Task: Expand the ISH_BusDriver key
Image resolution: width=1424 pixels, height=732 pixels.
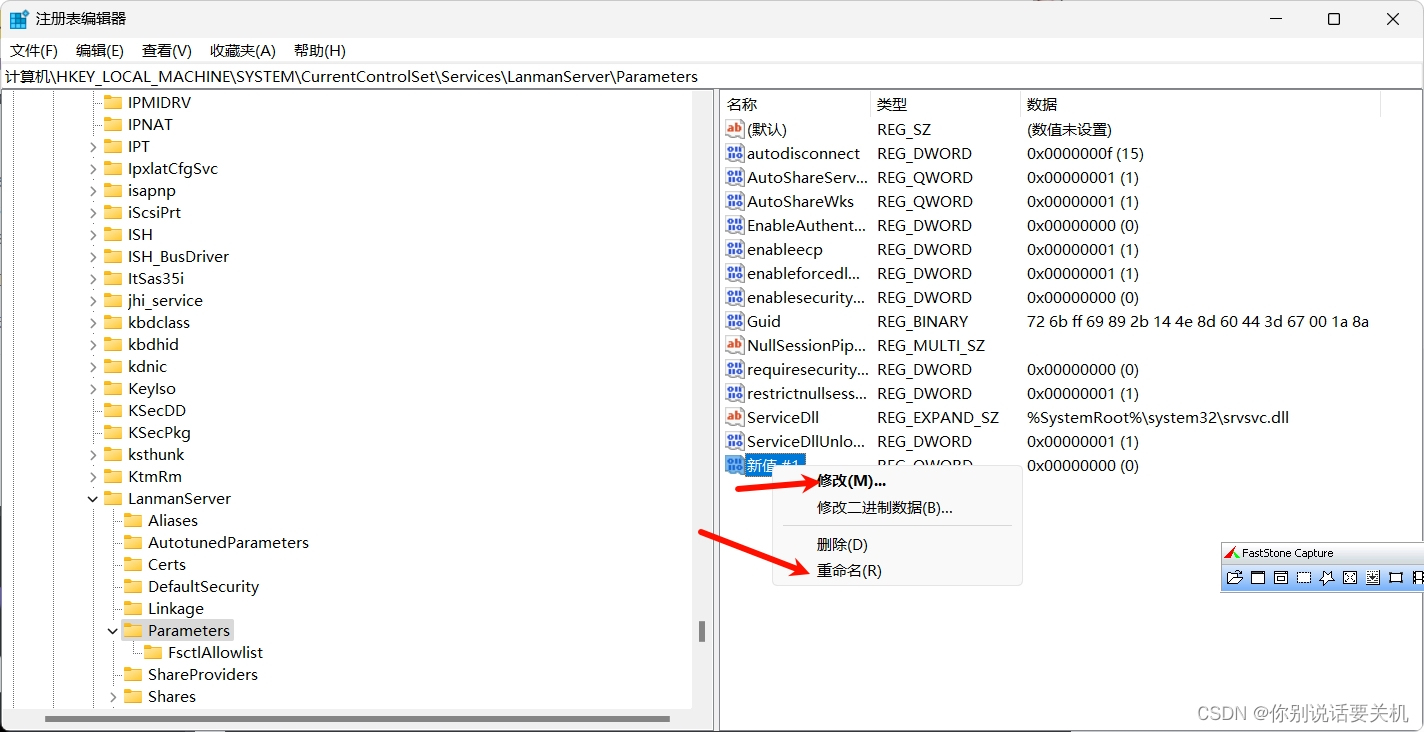Action: [x=93, y=256]
